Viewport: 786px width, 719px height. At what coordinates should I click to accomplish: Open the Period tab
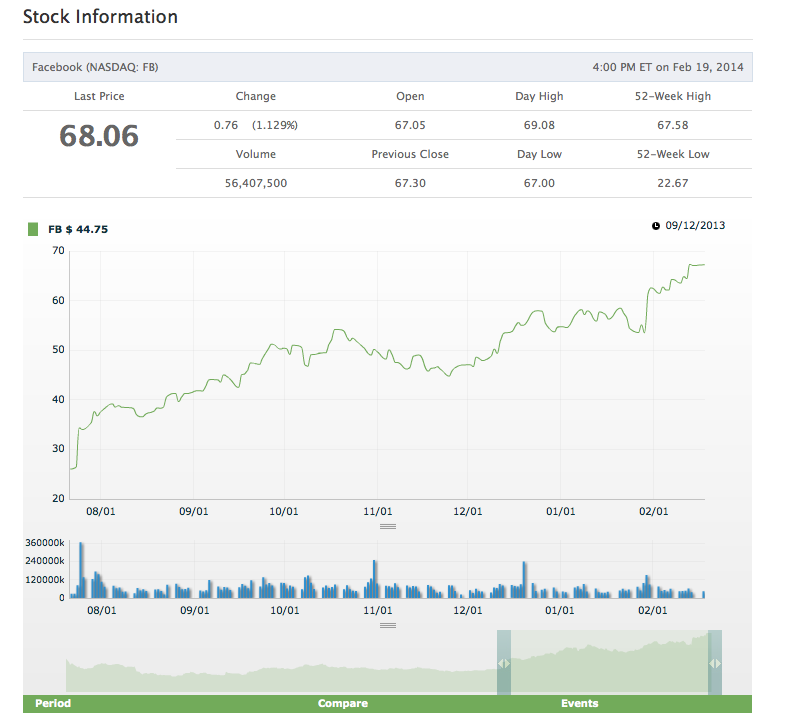click(x=53, y=703)
